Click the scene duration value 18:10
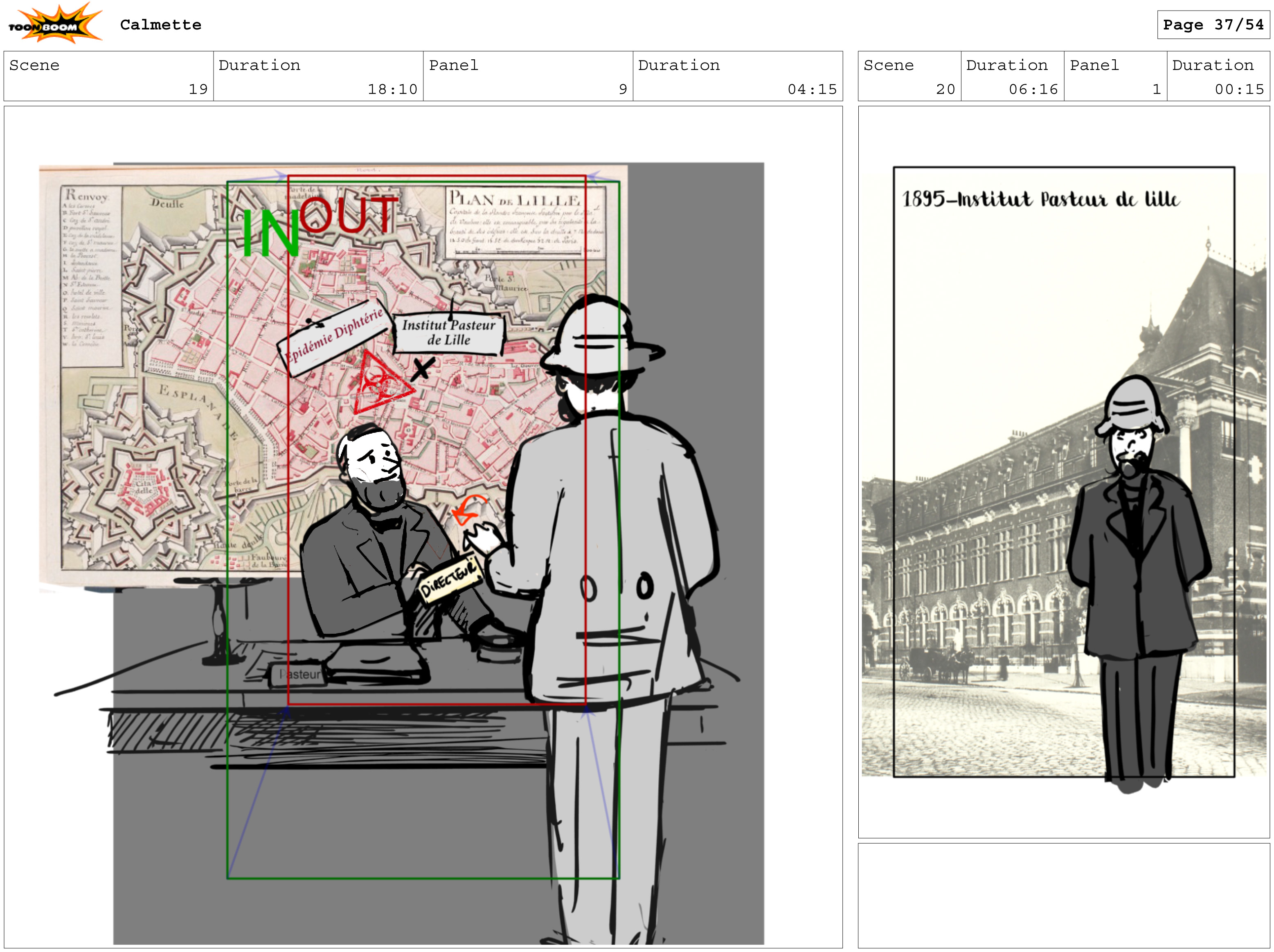1274x952 pixels. pos(392,89)
